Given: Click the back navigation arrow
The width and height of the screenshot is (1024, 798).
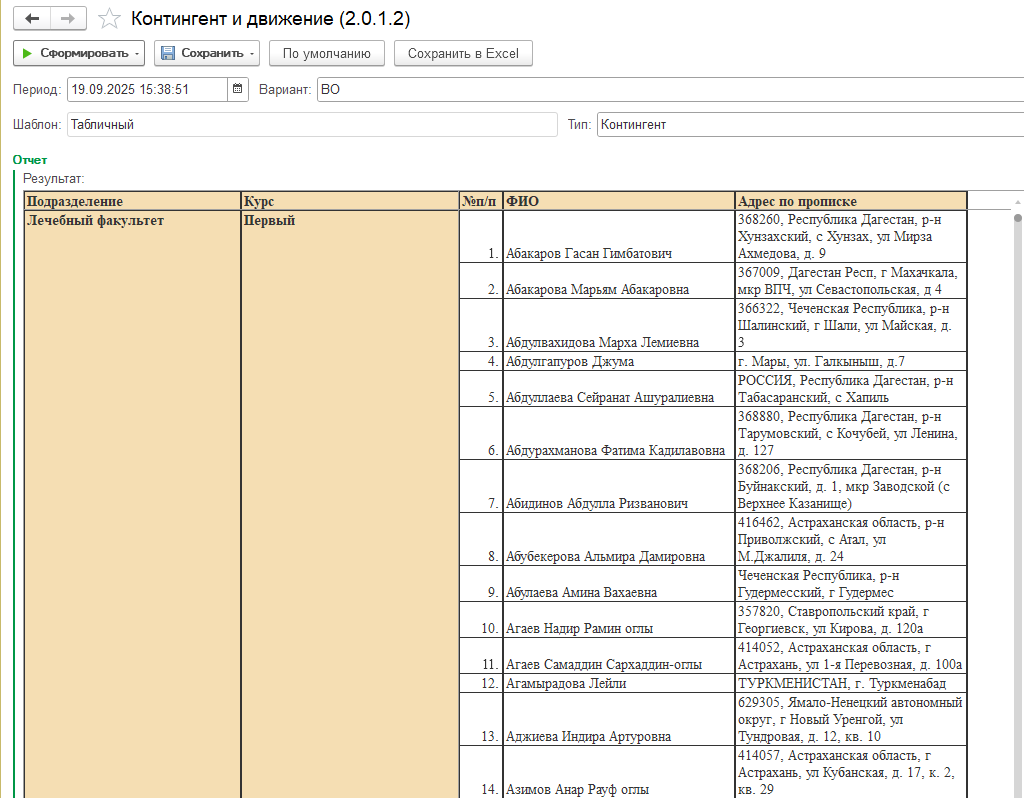Looking at the screenshot, I should 32,19.
